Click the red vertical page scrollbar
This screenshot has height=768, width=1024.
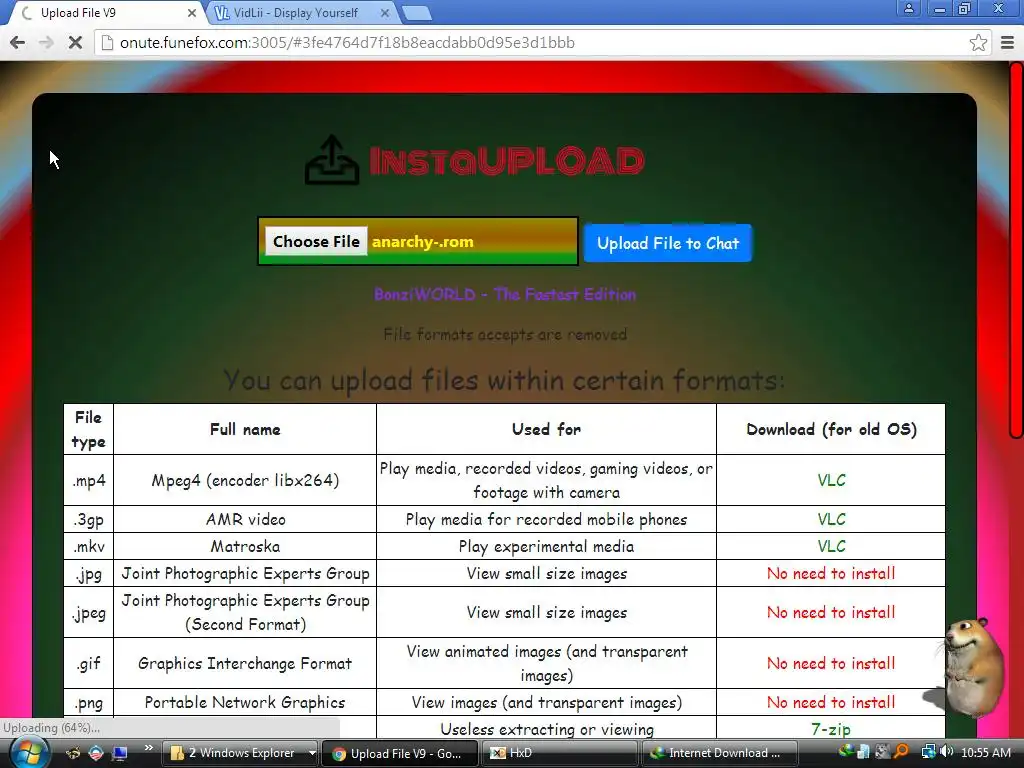coord(1016,250)
